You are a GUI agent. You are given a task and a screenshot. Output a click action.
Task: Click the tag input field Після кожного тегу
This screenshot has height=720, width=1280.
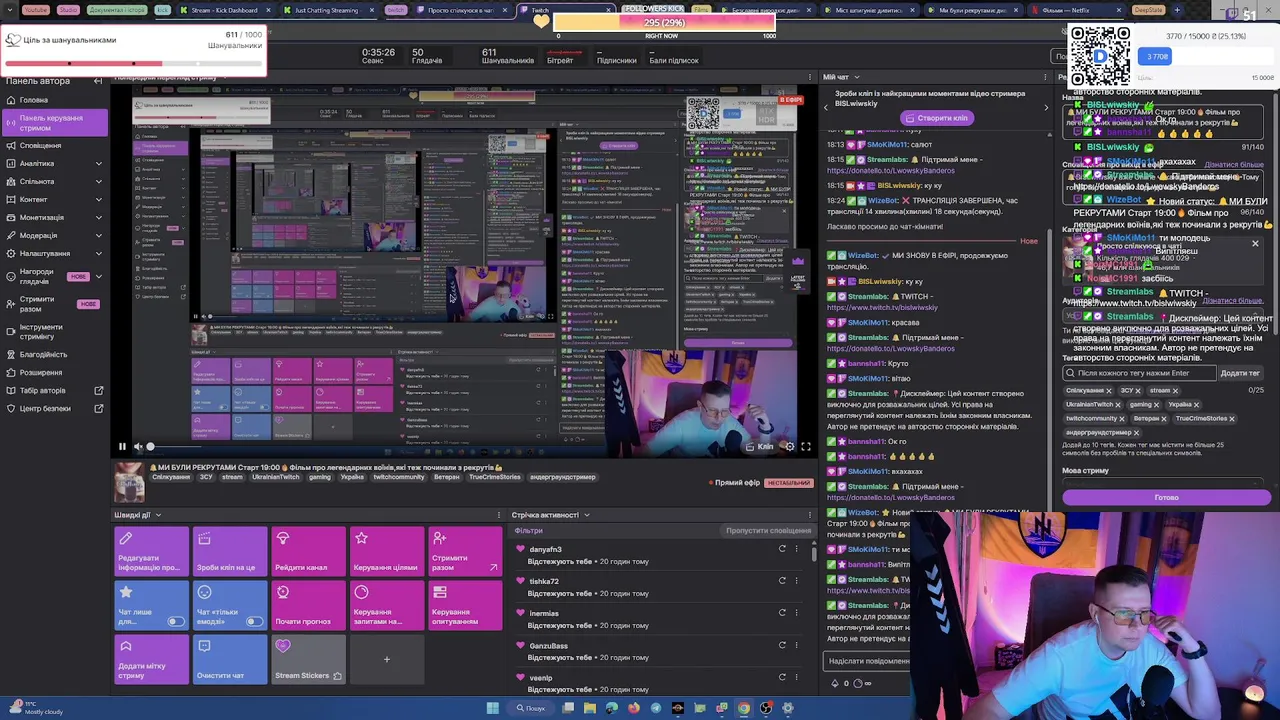click(x=1140, y=373)
